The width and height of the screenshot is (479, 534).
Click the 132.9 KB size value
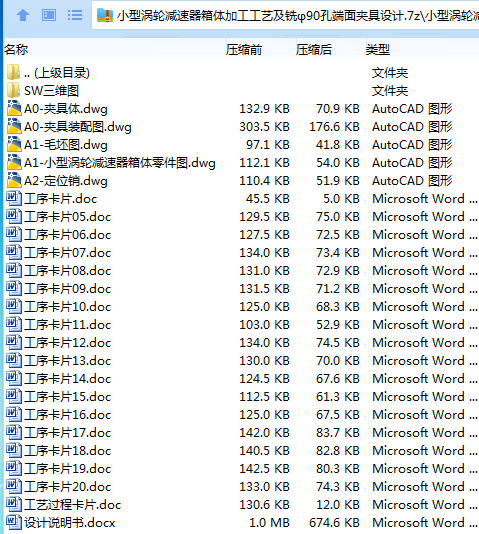coord(264,109)
